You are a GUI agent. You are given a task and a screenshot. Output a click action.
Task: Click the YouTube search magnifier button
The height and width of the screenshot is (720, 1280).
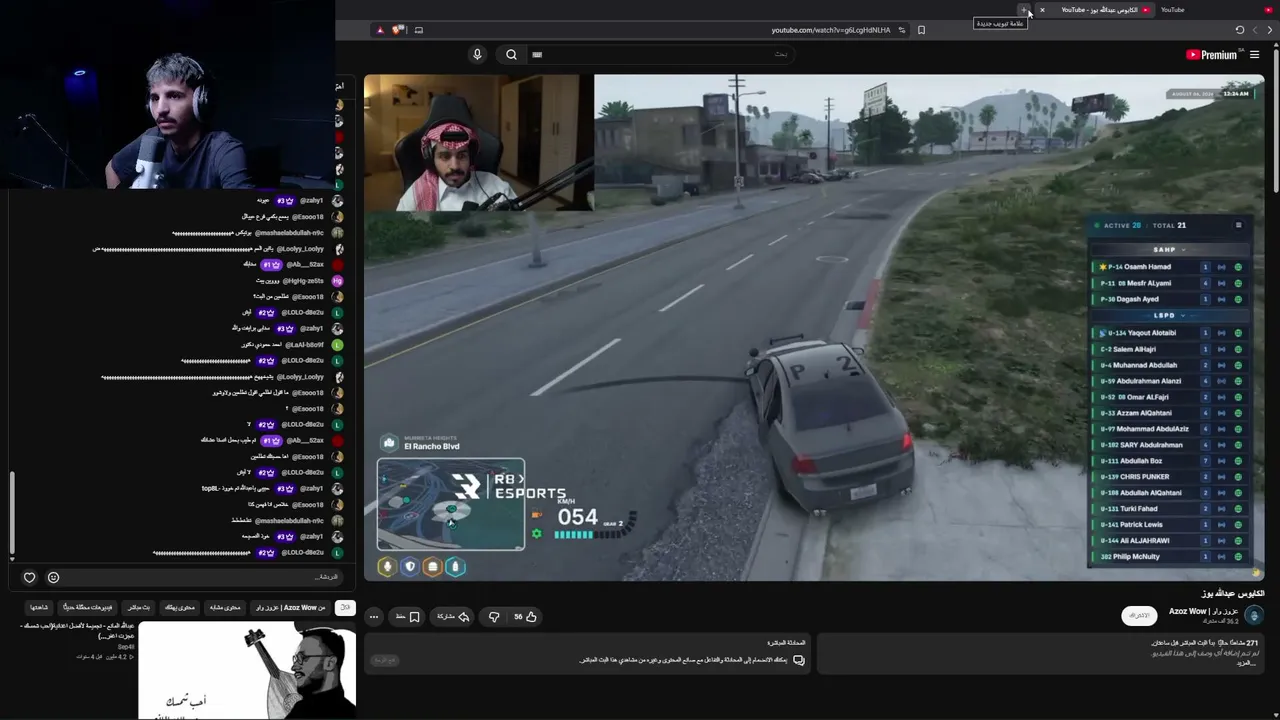[511, 55]
